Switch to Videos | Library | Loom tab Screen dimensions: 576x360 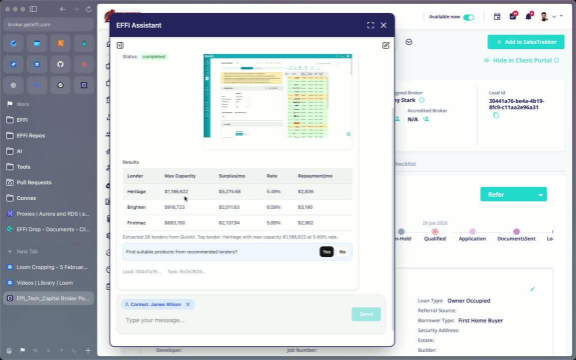click(x=48, y=283)
